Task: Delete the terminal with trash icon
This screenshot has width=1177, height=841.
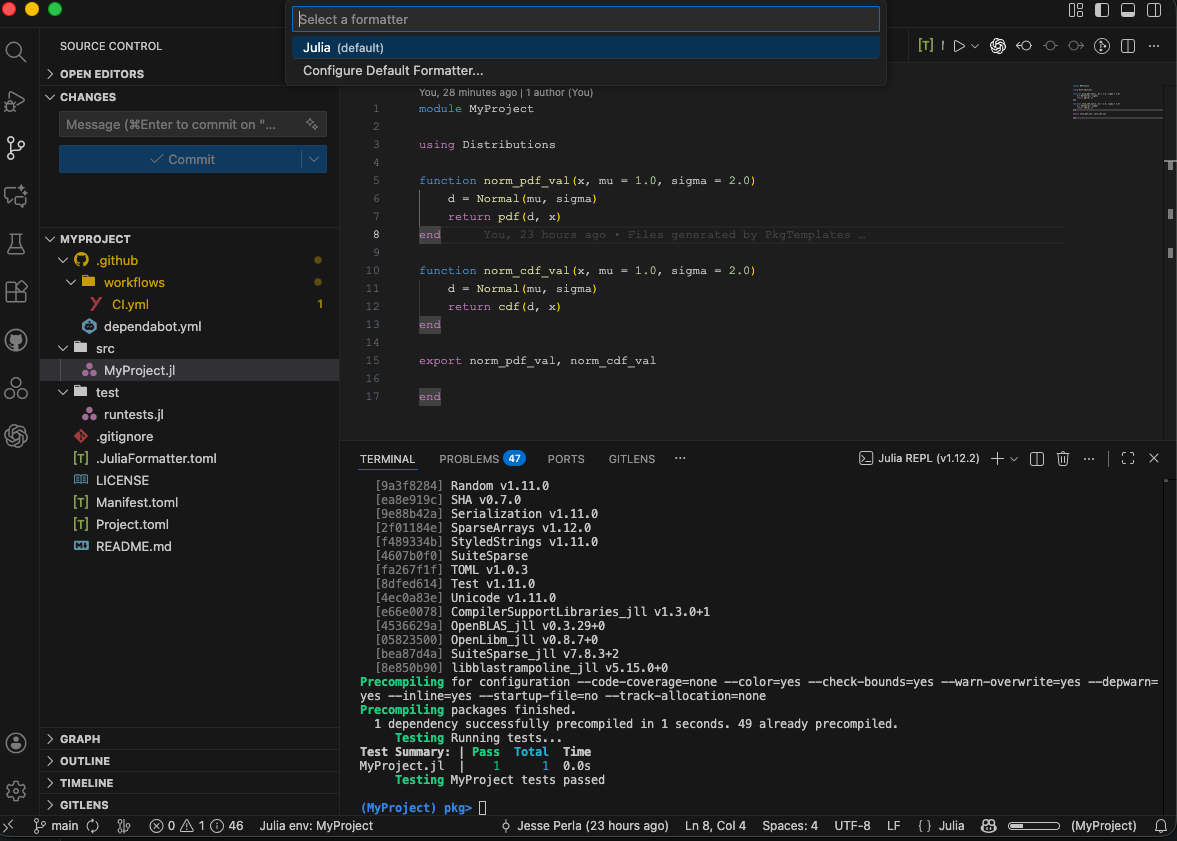Action: (1063, 459)
